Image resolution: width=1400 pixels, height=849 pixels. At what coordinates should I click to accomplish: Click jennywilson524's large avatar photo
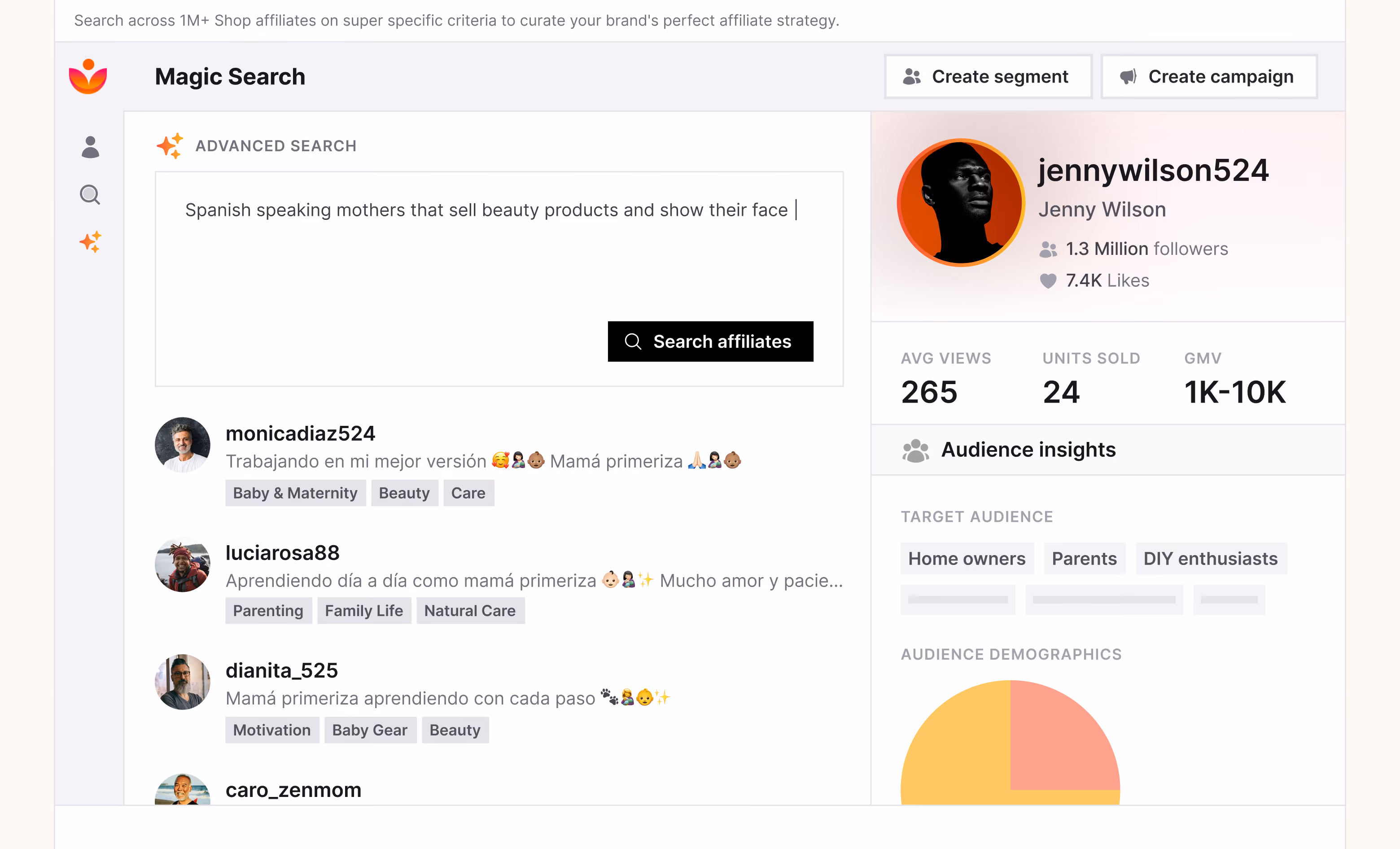(x=961, y=202)
